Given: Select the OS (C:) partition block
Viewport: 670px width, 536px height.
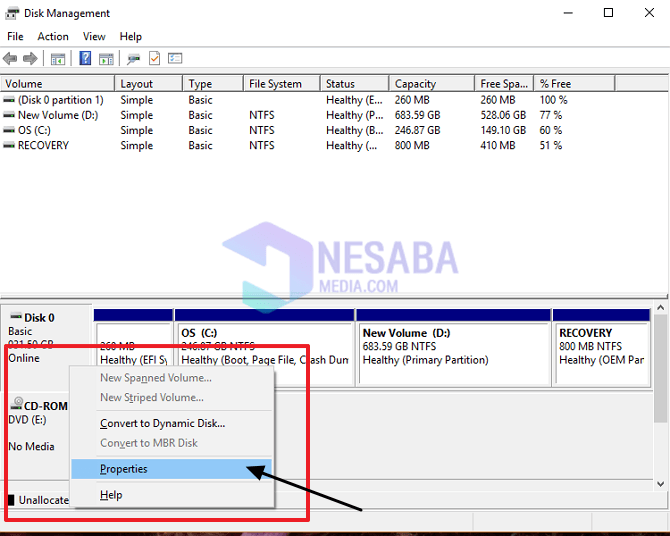Looking at the screenshot, I should click(264, 352).
